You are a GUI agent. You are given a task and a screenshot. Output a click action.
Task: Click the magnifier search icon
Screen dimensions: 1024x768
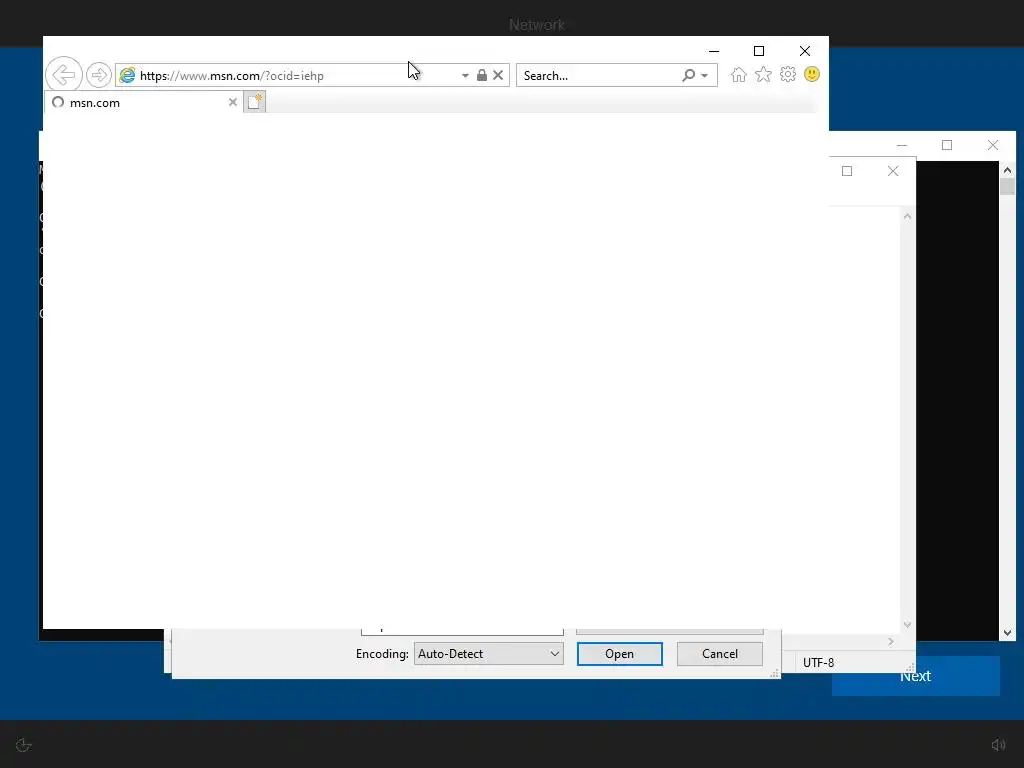tap(688, 75)
